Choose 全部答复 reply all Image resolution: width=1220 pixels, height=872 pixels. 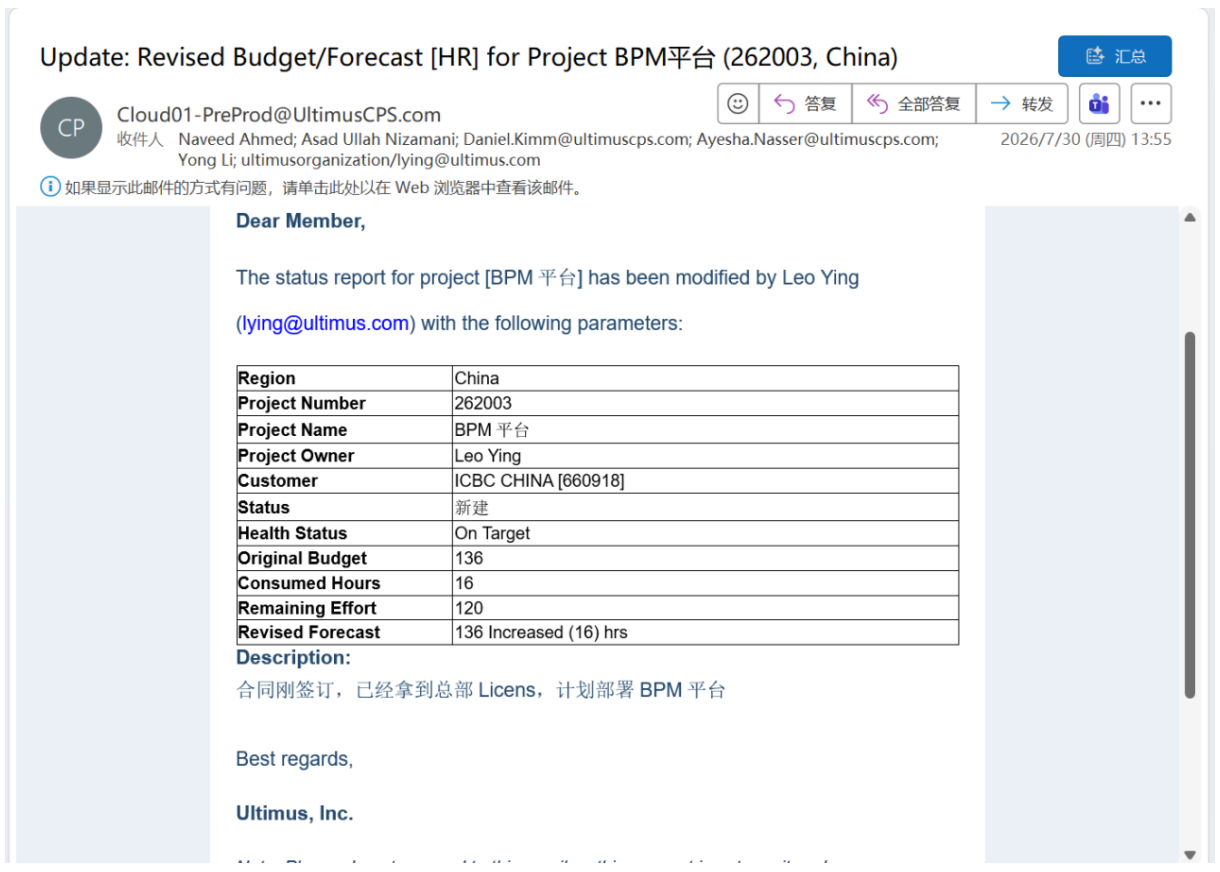coord(913,103)
